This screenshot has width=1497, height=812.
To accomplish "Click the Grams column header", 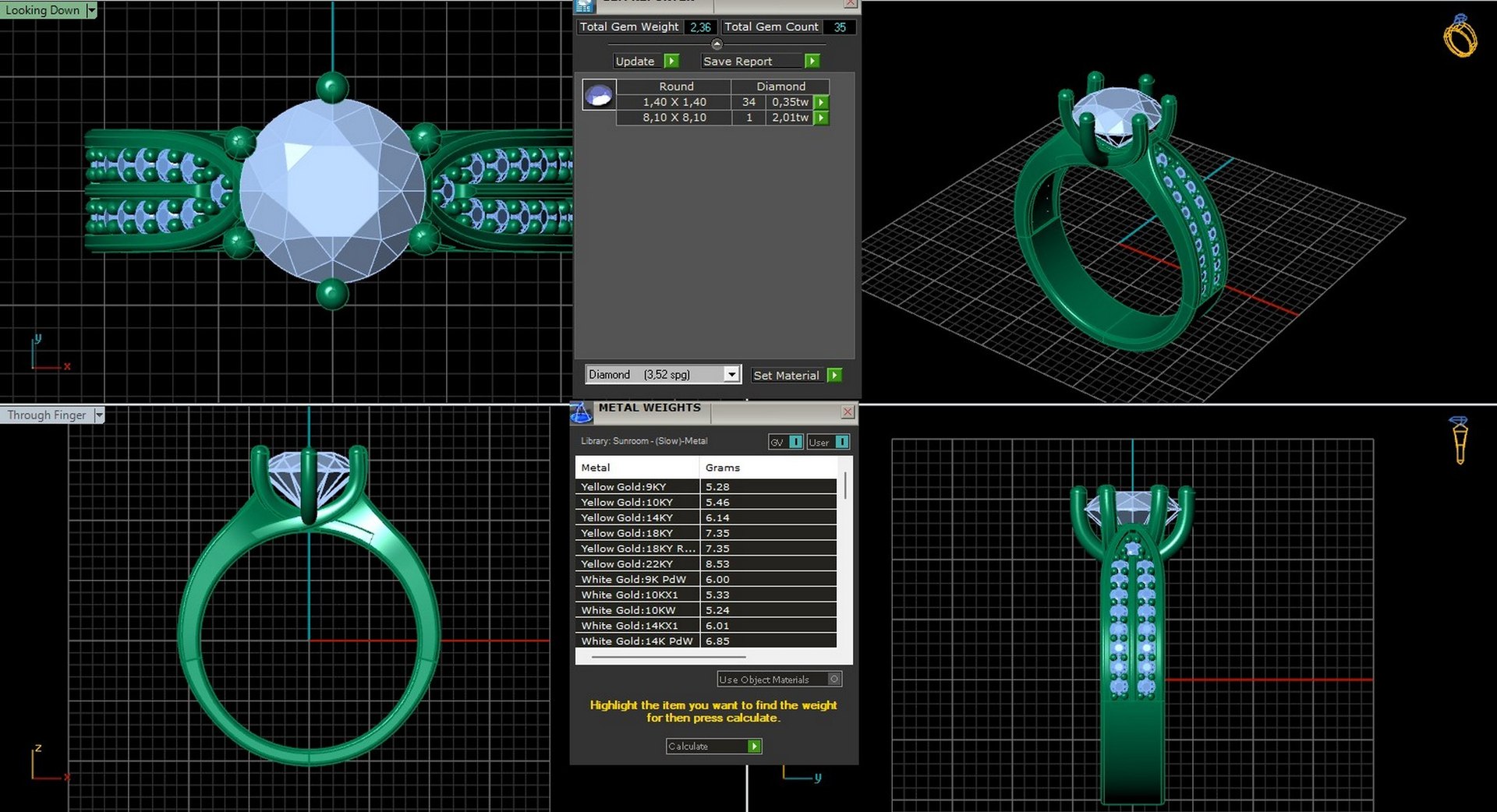I will click(769, 468).
